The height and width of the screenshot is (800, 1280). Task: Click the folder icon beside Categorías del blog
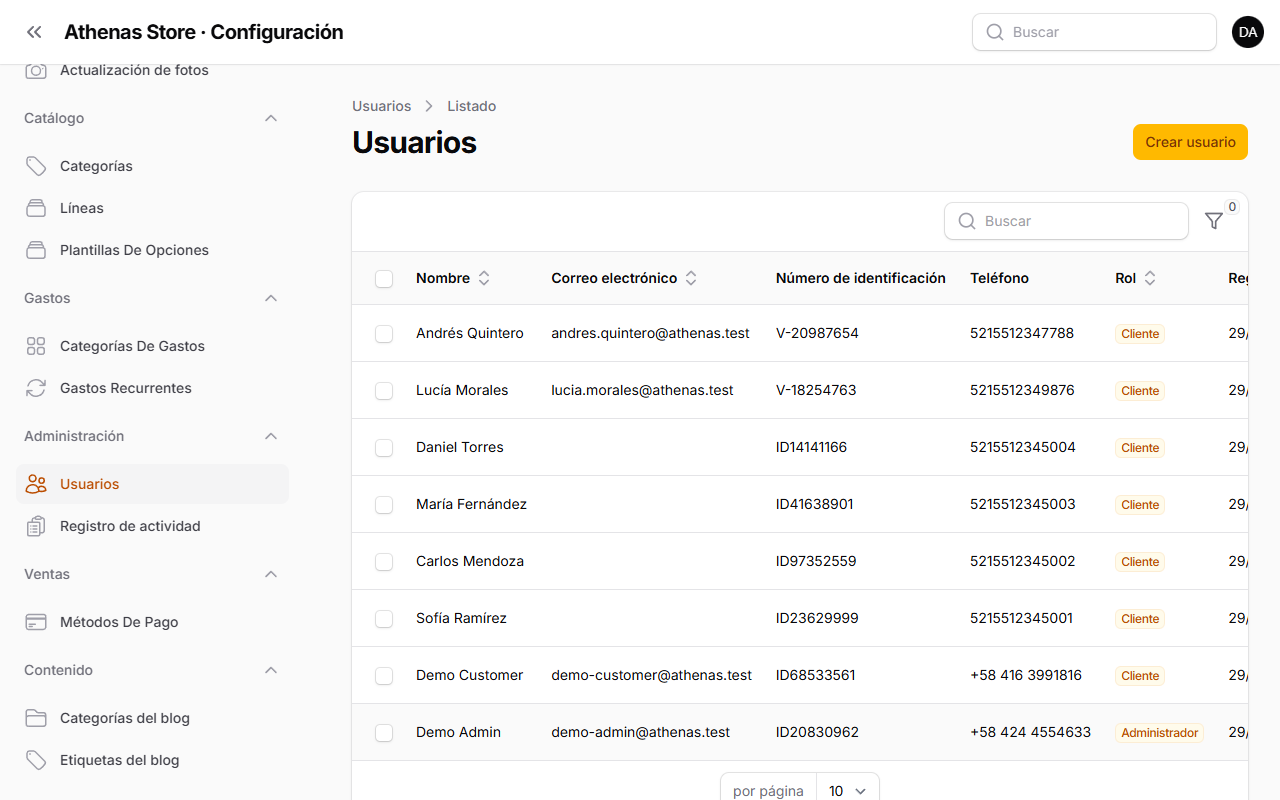36,718
